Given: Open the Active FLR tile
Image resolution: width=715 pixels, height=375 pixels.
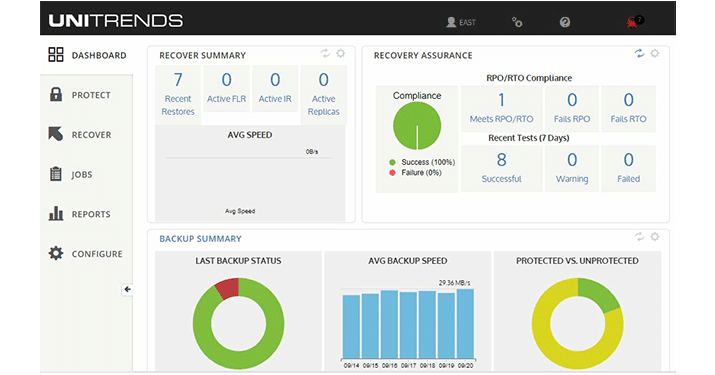Looking at the screenshot, I should point(226,90).
